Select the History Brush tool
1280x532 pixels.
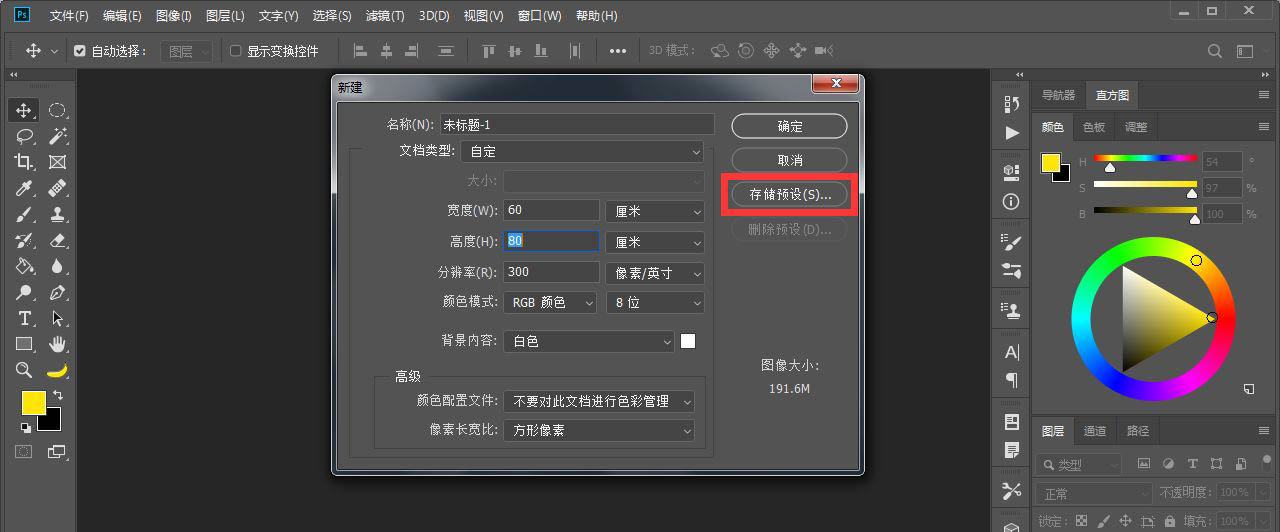pyautogui.click(x=24, y=240)
